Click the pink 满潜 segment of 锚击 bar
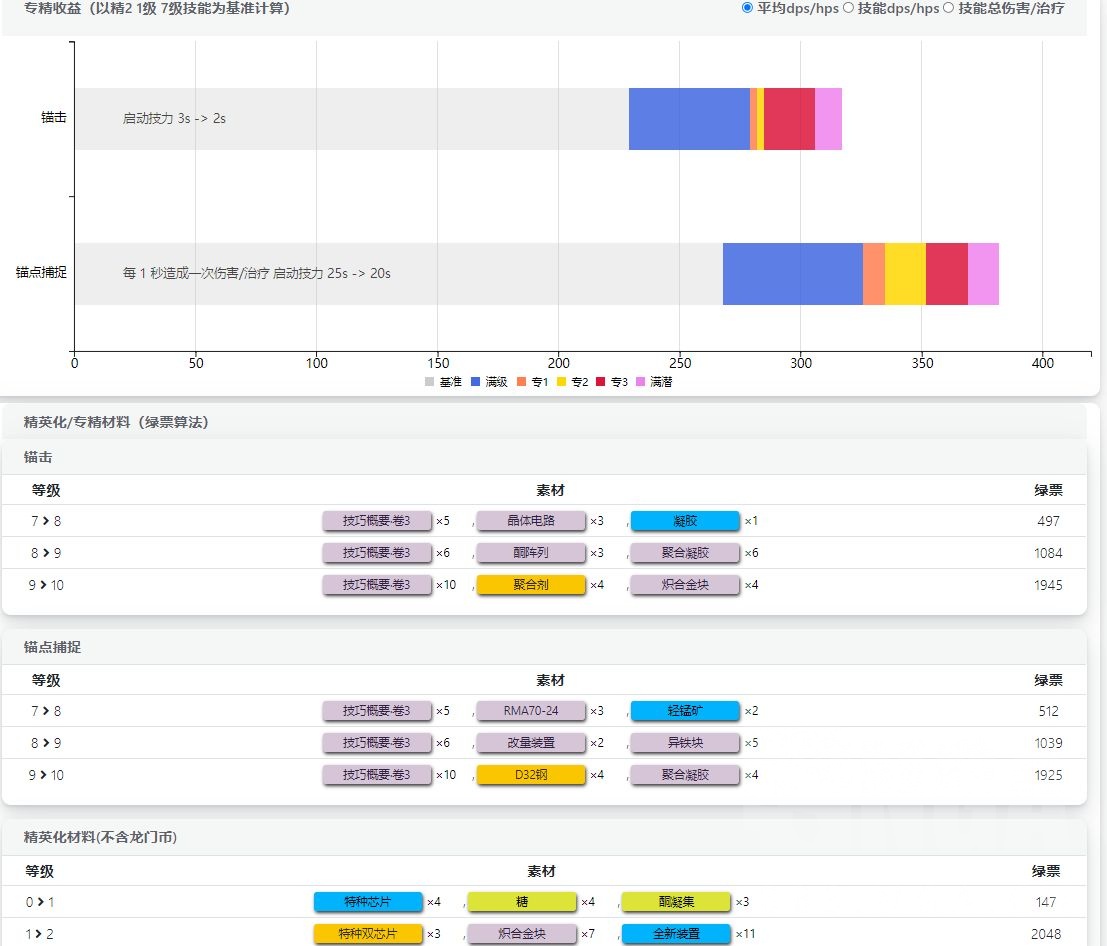 828,119
